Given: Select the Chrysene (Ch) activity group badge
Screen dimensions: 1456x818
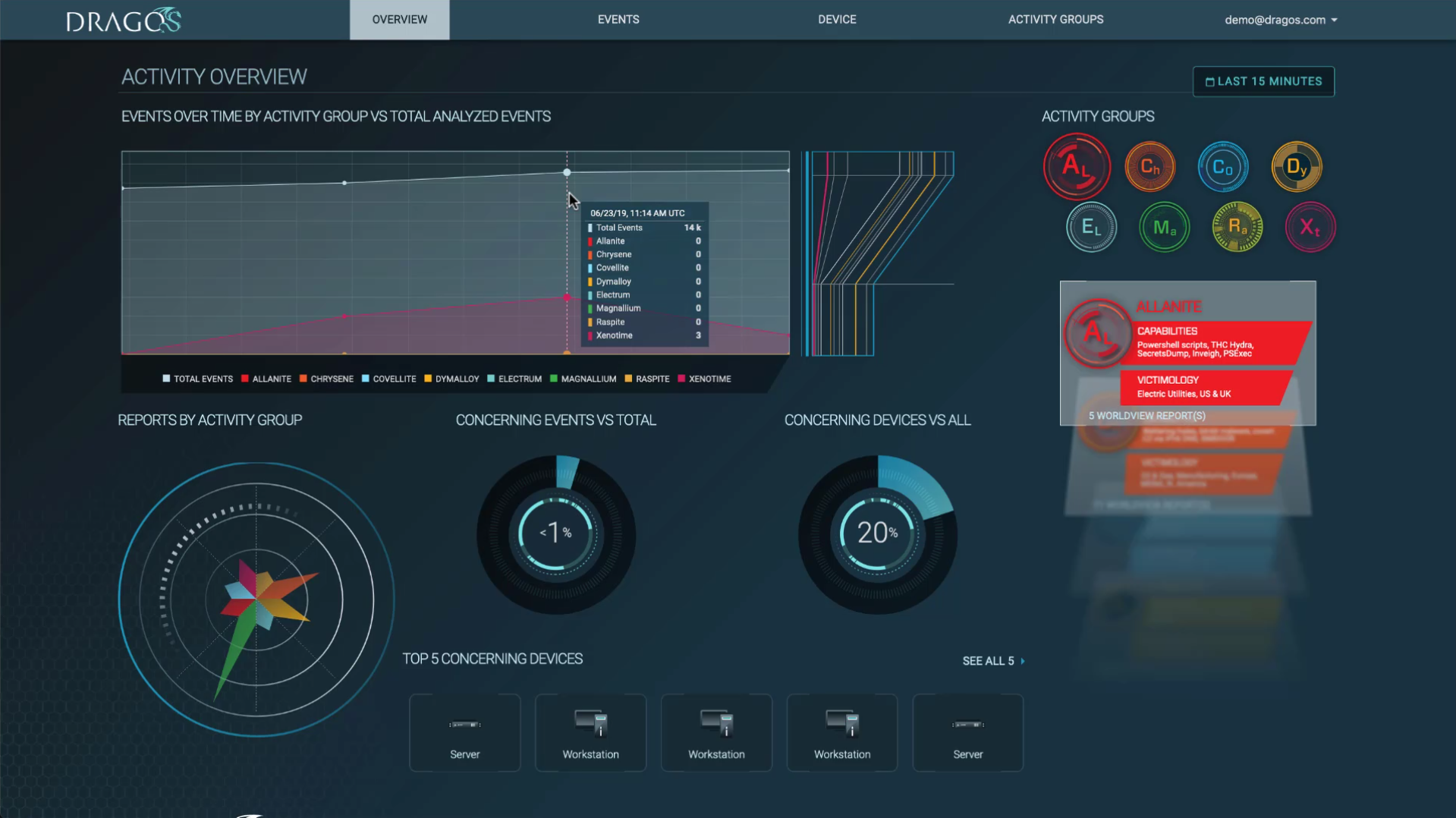Looking at the screenshot, I should [x=1149, y=166].
